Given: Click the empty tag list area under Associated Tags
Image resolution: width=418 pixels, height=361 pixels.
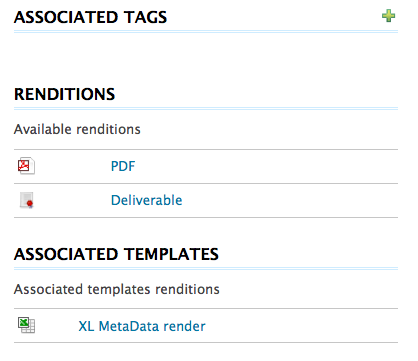Looking at the screenshot, I should point(206,53).
